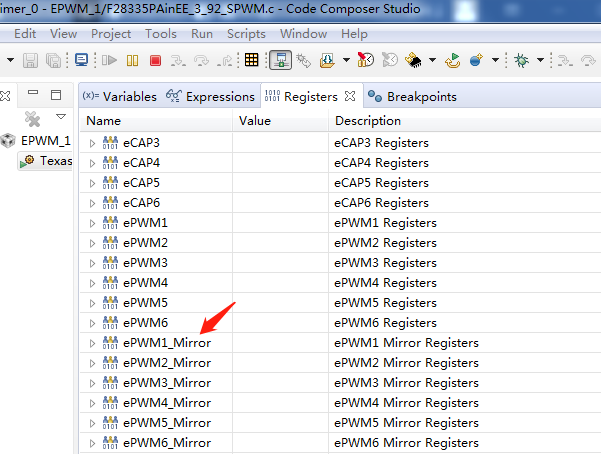This screenshot has width=601, height=454.
Task: Close the Registers tab
Action: pyautogui.click(x=350, y=96)
